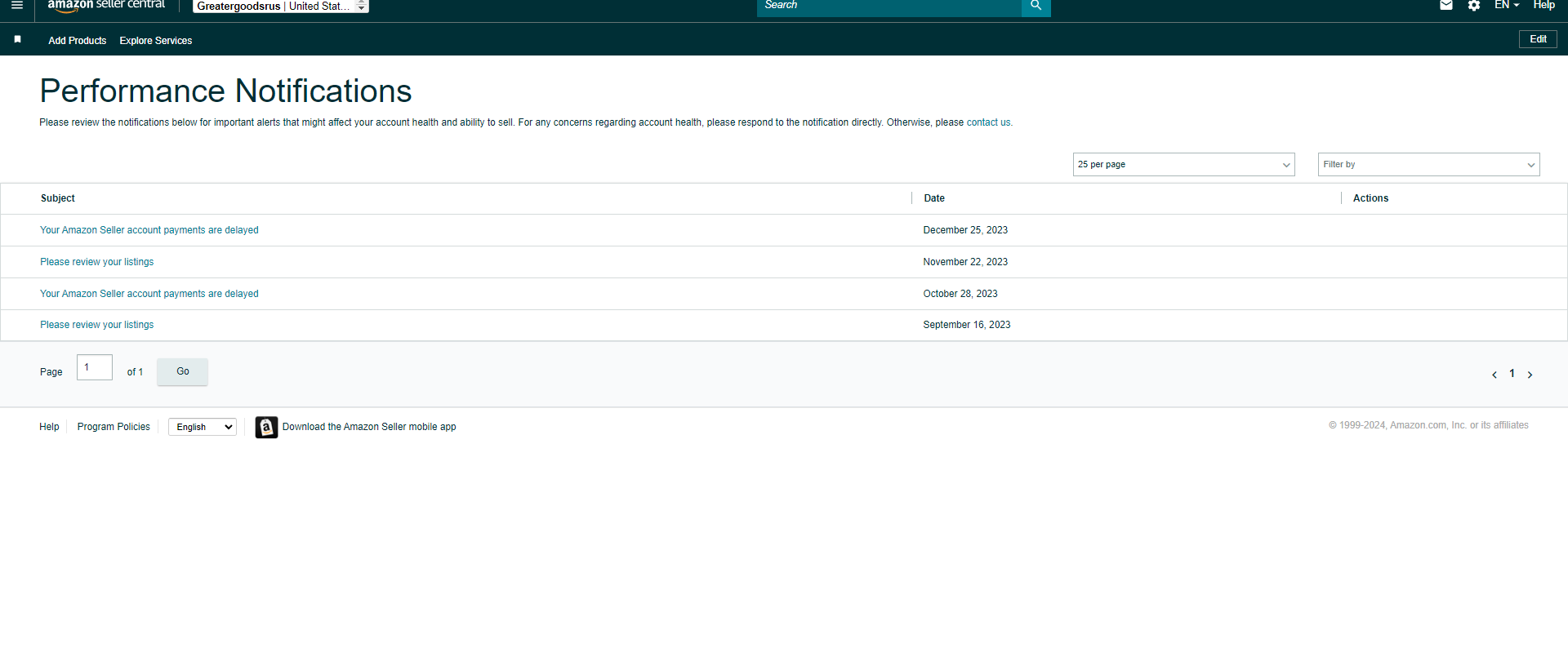1568x648 pixels.
Task: Open December 25 payments delayed notification
Action: [x=149, y=230]
